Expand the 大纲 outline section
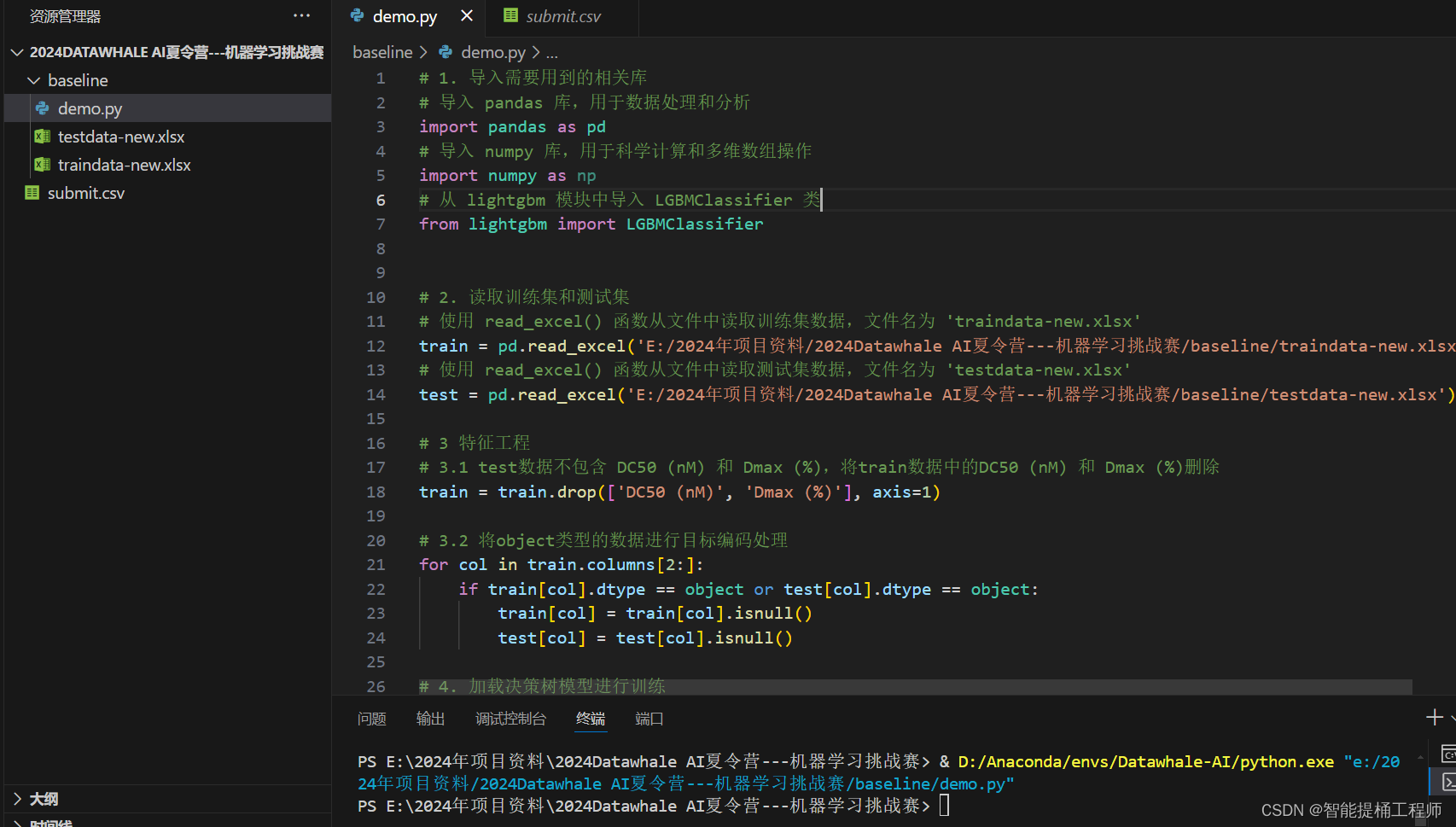The height and width of the screenshot is (827, 1456). tap(18, 799)
